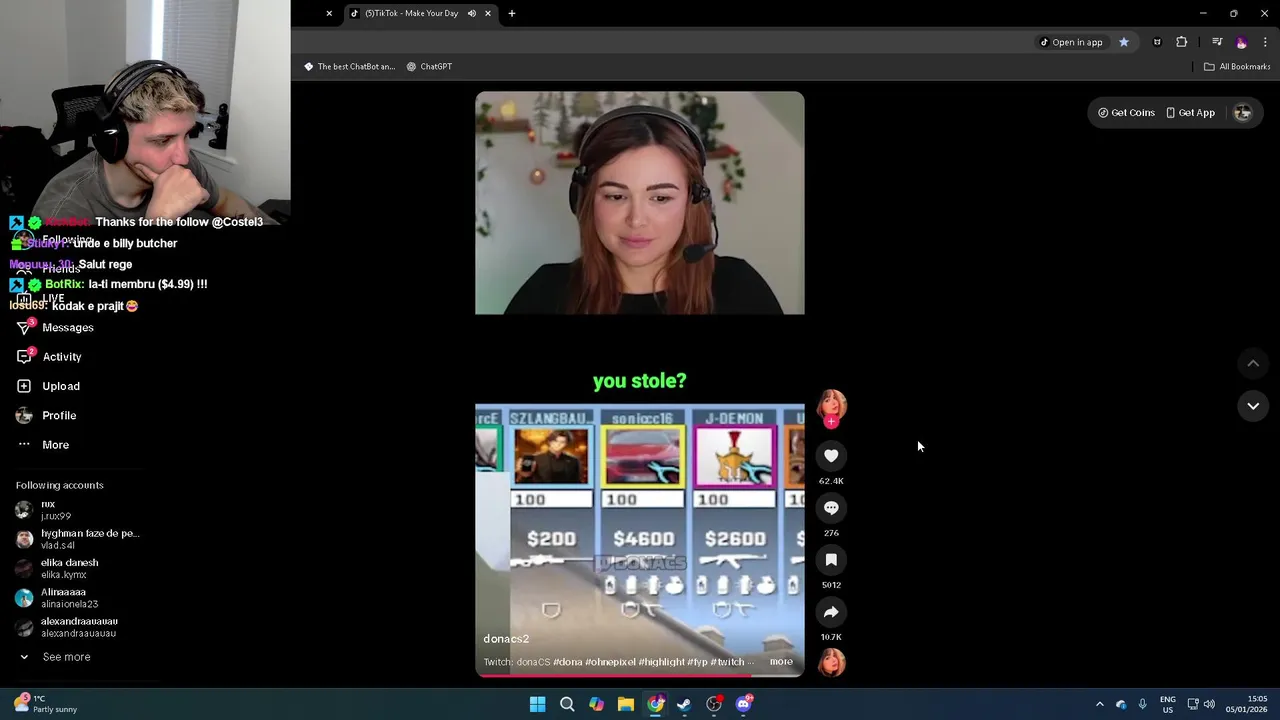Open the Copilot icon on taskbar
The width and height of the screenshot is (1280, 720).
pyautogui.click(x=596, y=704)
